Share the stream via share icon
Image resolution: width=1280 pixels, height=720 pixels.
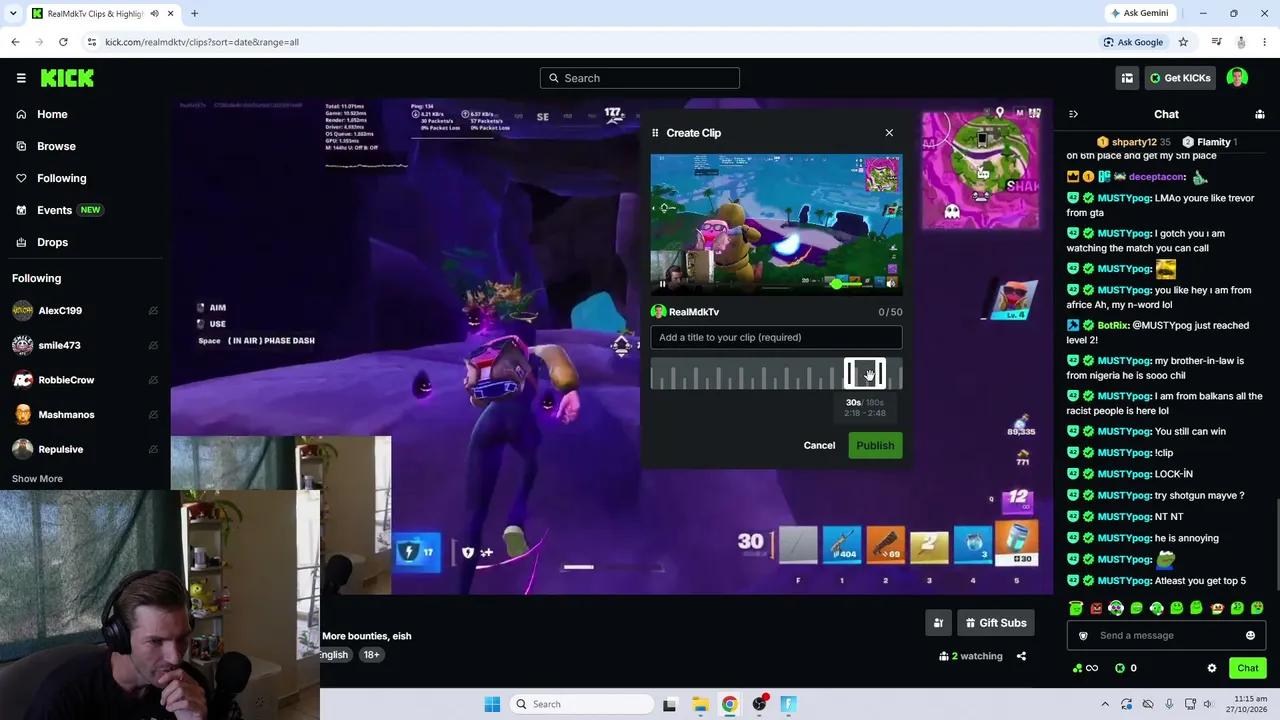click(1021, 656)
